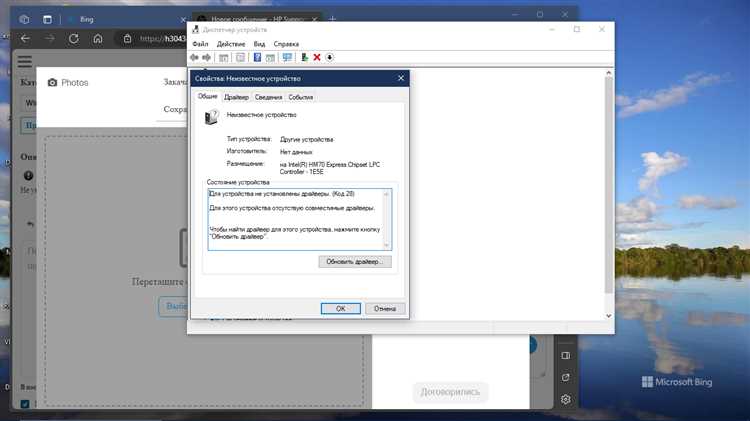Open the Файл menu

[x=200, y=44]
